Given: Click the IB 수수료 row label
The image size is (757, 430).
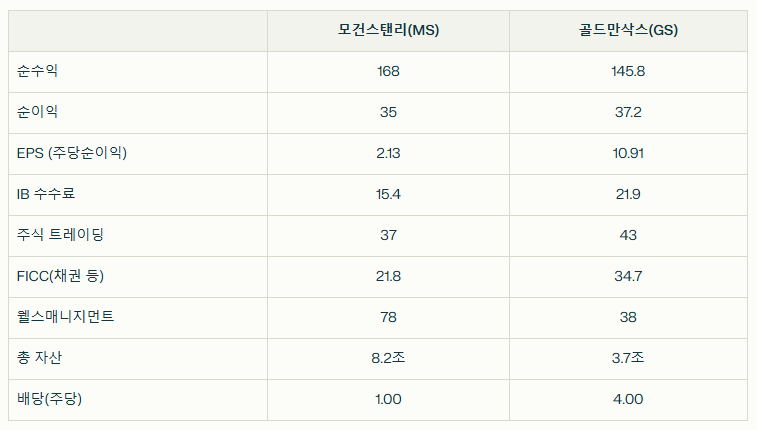Looking at the screenshot, I should point(46,194).
